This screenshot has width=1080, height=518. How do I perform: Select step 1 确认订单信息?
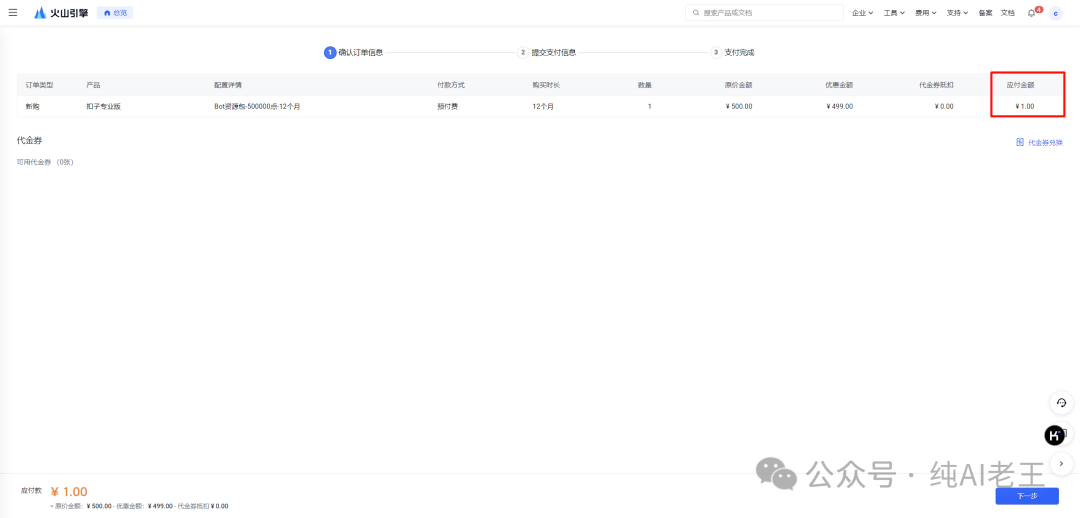pos(354,52)
